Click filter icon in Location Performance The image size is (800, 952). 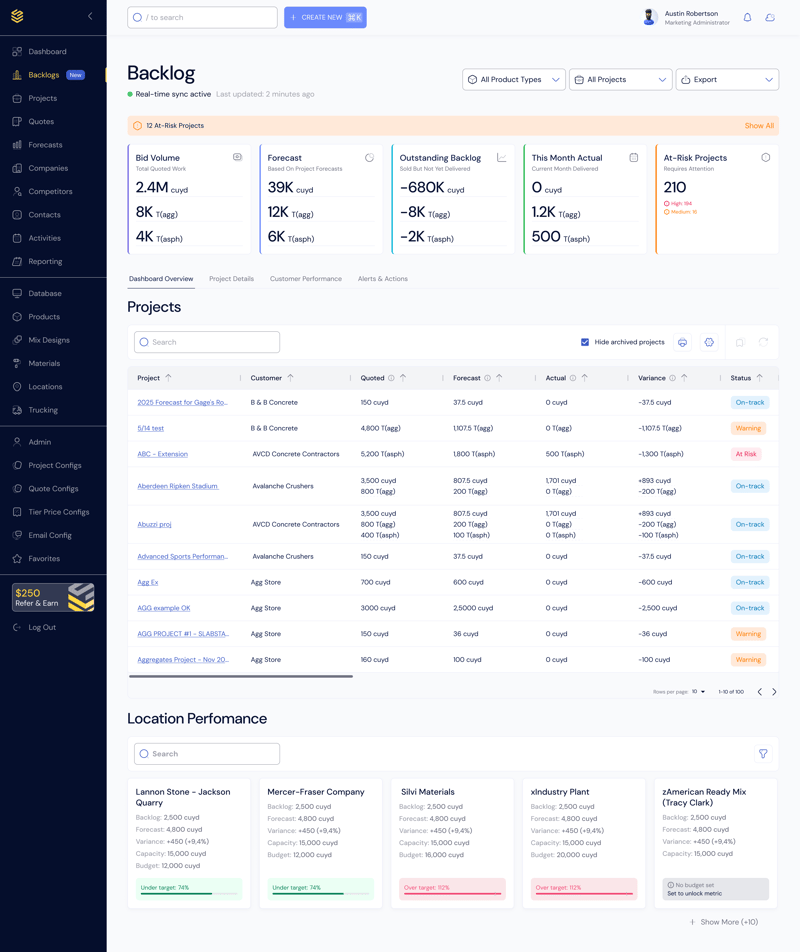pos(763,754)
